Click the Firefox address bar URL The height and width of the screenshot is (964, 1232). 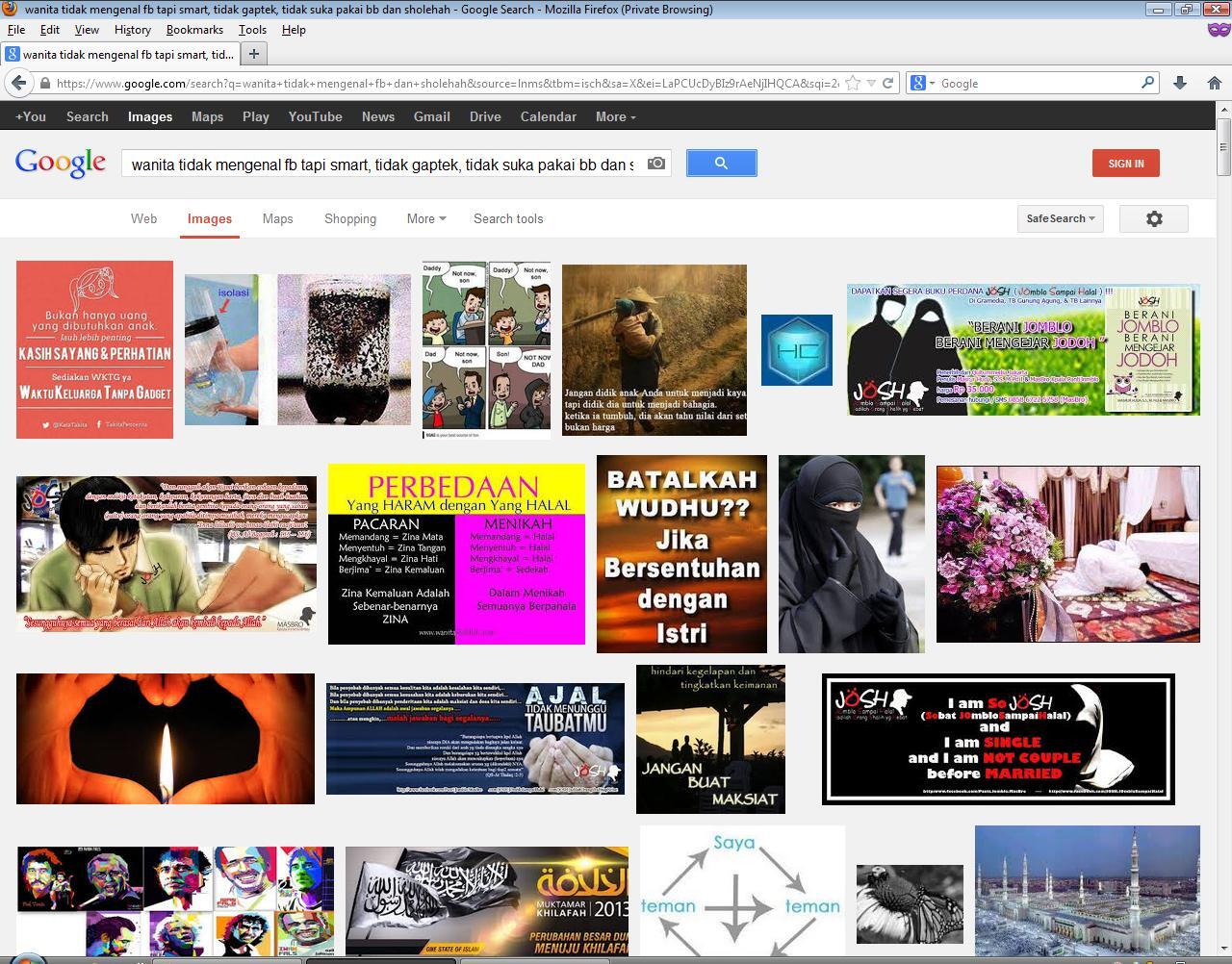448,84
